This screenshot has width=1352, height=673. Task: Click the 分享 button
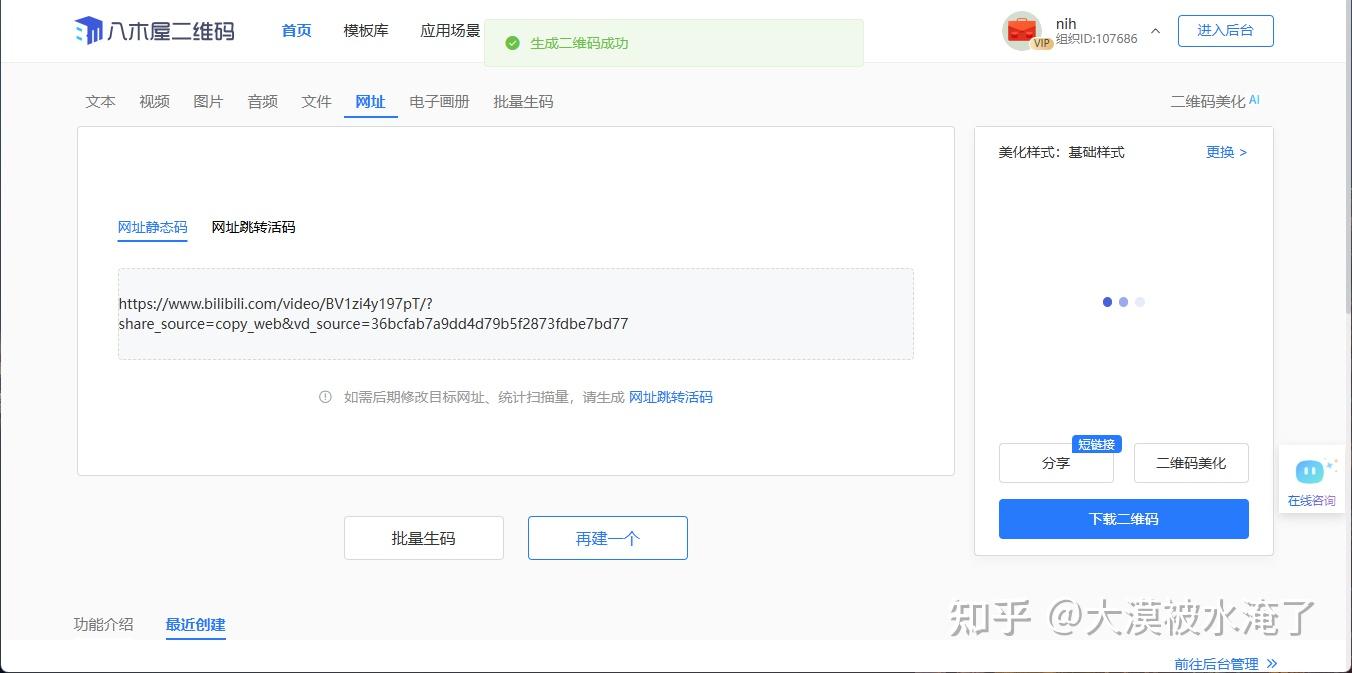(1056, 464)
